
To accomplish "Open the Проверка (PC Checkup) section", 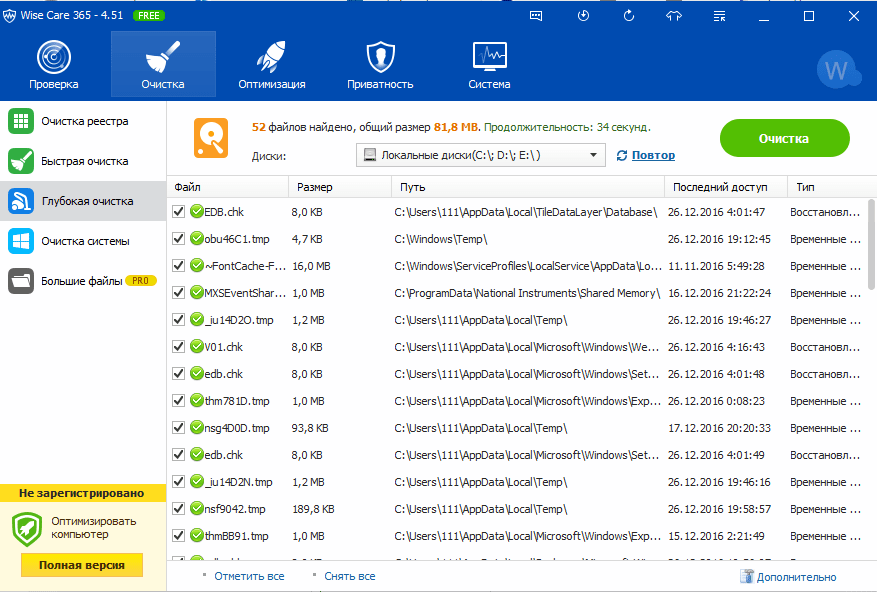I will pos(53,64).
